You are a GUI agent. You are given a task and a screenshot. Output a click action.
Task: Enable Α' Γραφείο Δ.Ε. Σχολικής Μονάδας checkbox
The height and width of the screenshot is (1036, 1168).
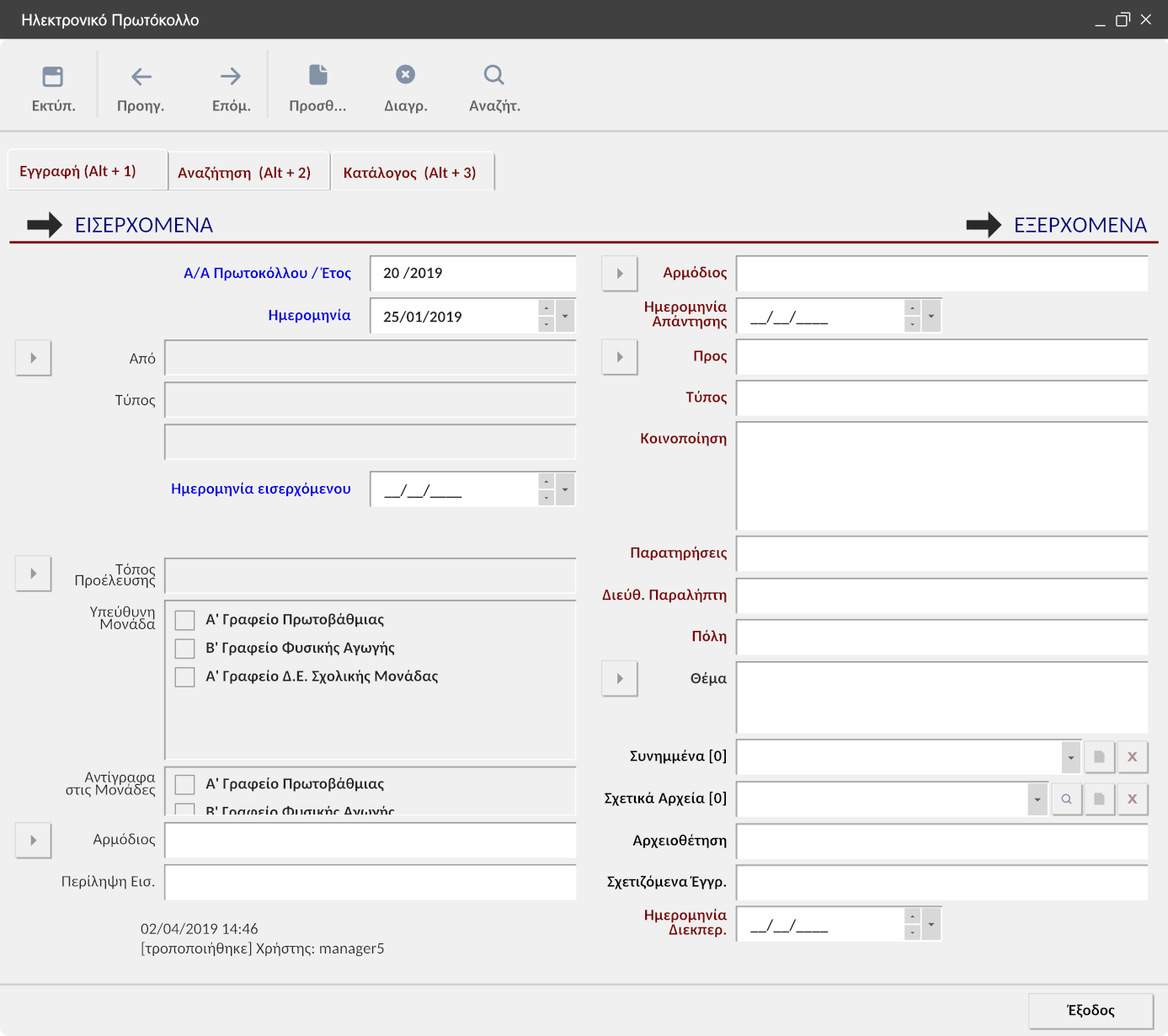point(185,677)
